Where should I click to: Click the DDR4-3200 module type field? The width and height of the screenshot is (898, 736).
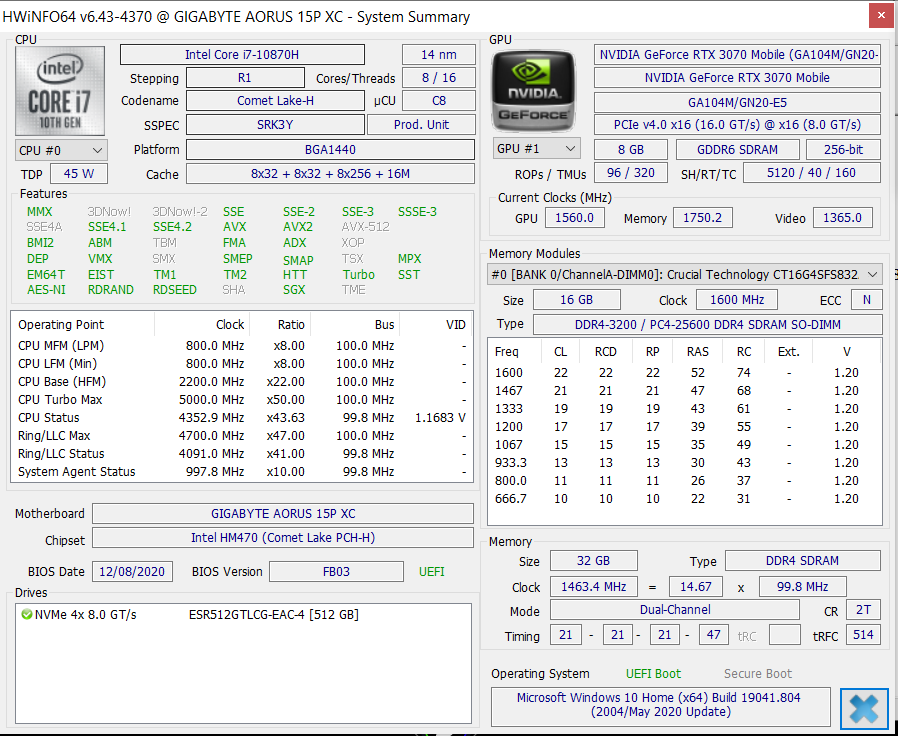click(708, 325)
